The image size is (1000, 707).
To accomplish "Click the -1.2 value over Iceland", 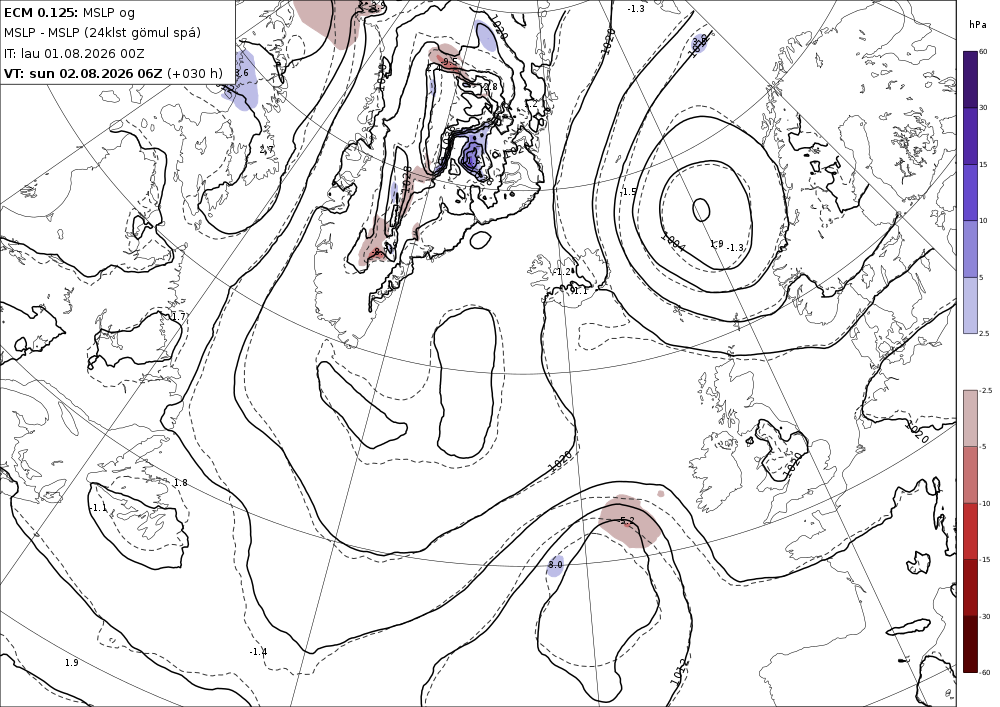I will 562,272.
